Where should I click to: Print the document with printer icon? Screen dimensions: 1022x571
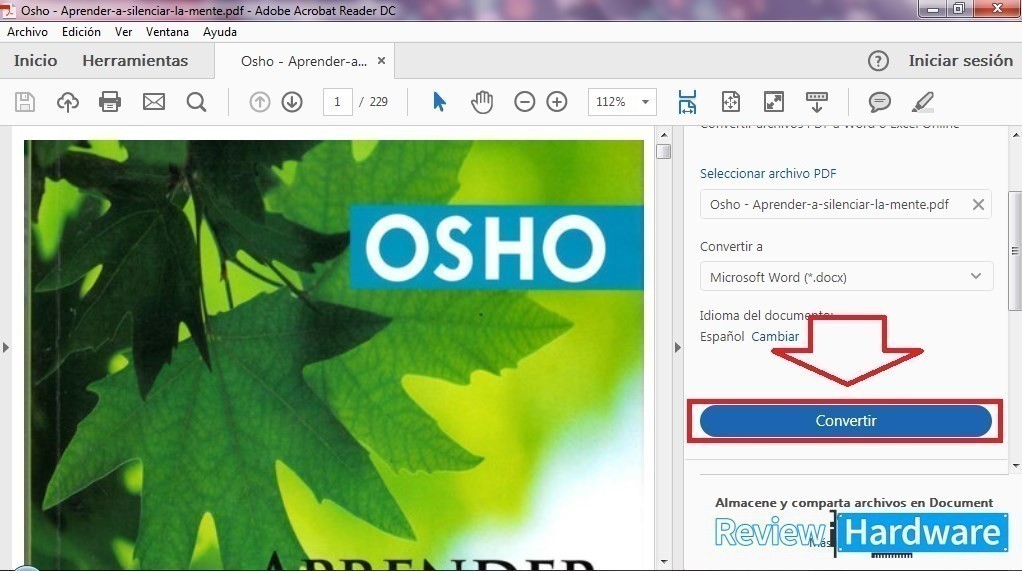click(110, 102)
